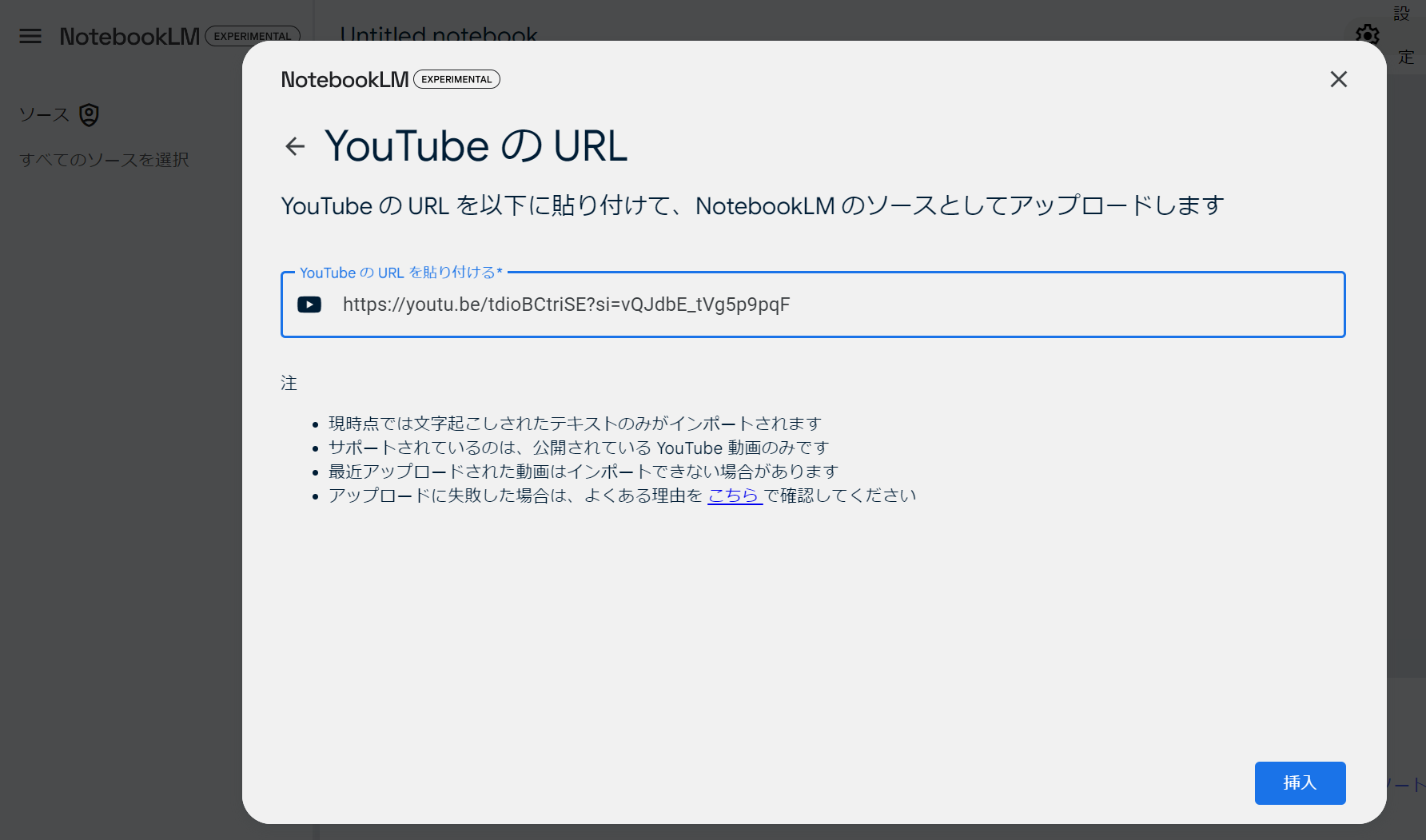Image resolution: width=1426 pixels, height=840 pixels.
Task: Click the YouTube play icon in the URL field
Action: coord(309,305)
